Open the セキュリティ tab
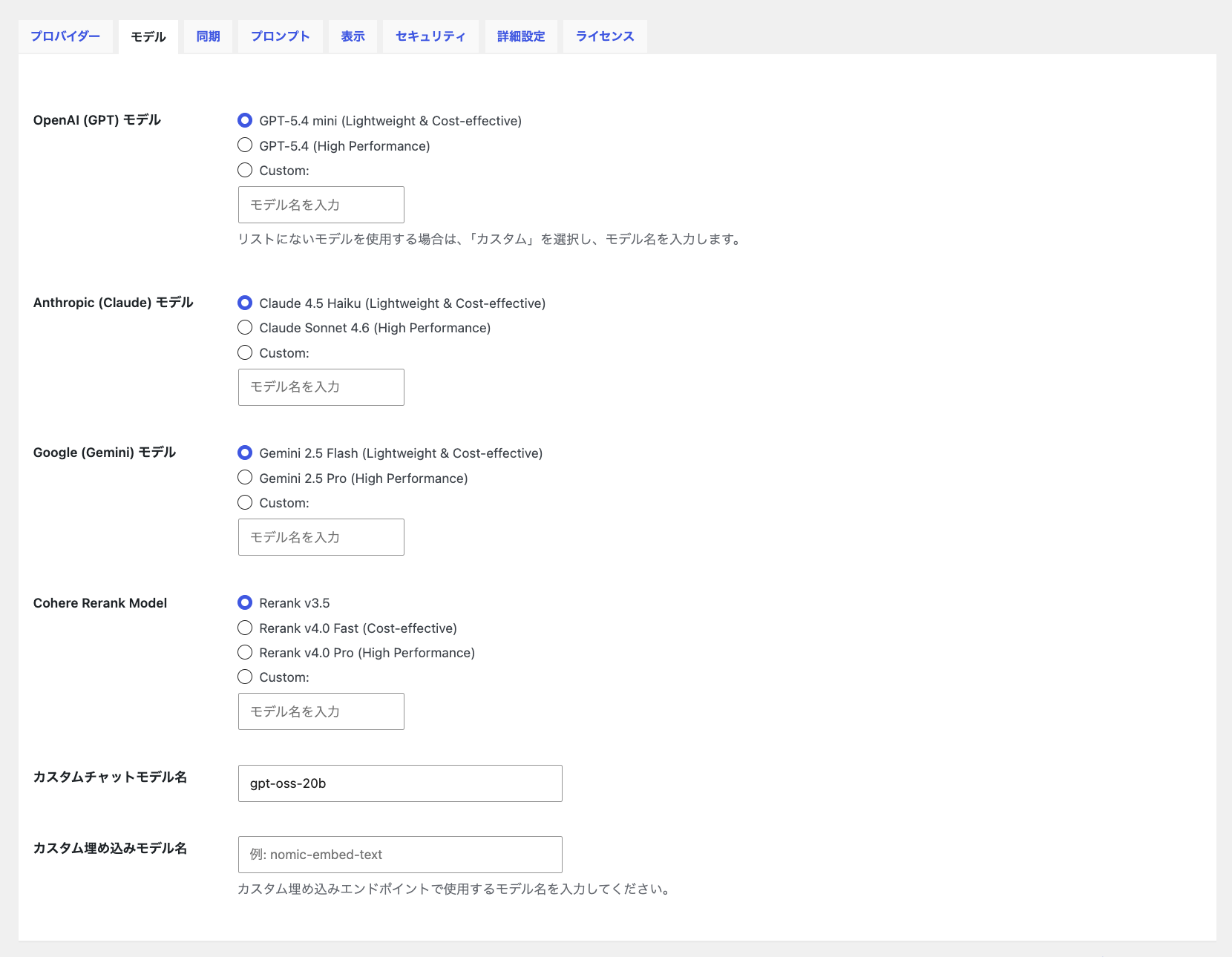 click(430, 36)
